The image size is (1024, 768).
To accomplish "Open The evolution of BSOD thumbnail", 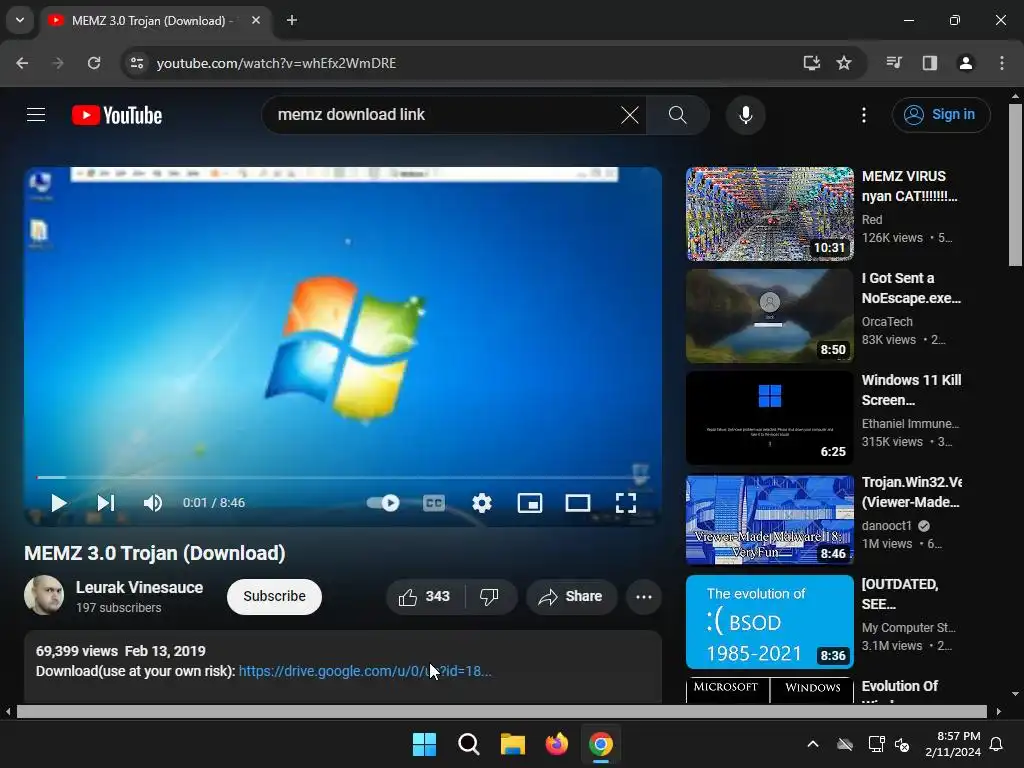I will tap(769, 622).
